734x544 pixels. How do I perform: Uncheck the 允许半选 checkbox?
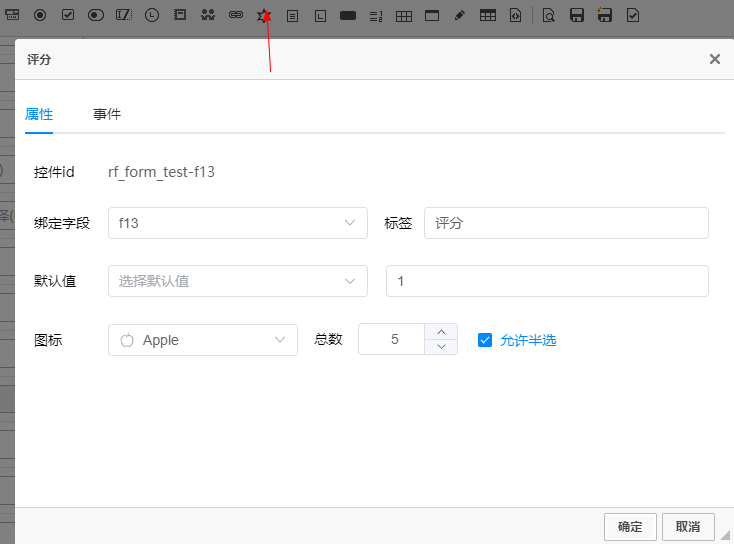pyautogui.click(x=485, y=340)
